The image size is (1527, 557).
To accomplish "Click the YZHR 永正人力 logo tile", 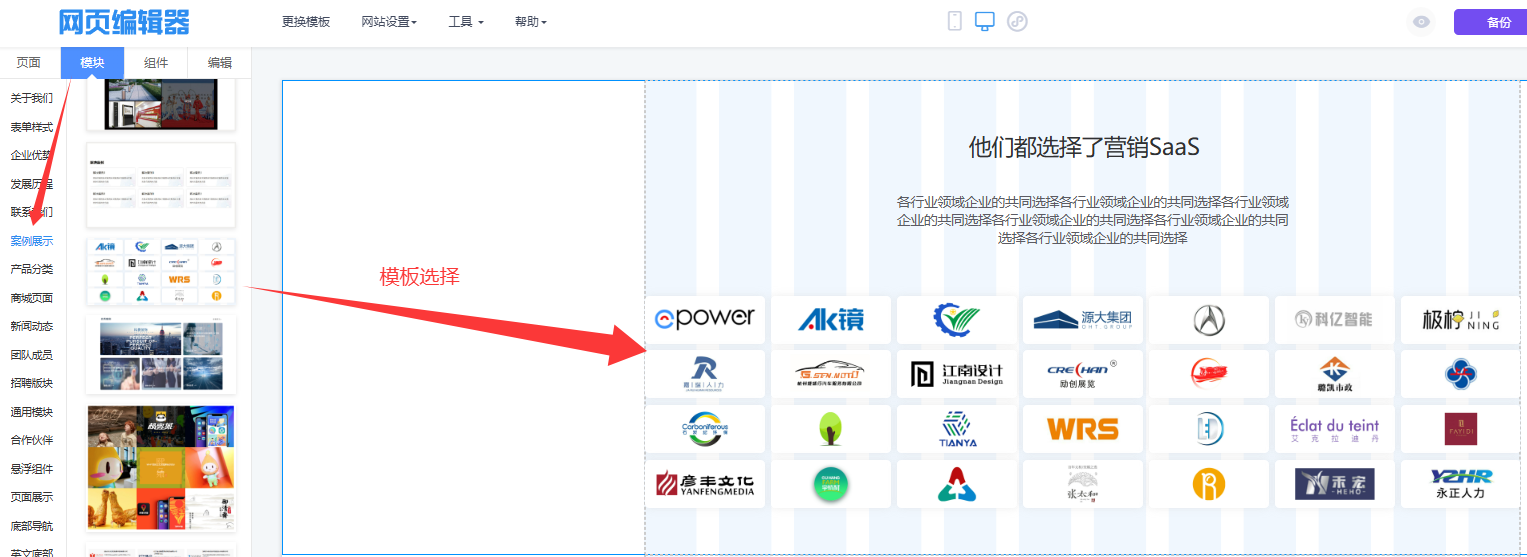I will coord(1461,484).
